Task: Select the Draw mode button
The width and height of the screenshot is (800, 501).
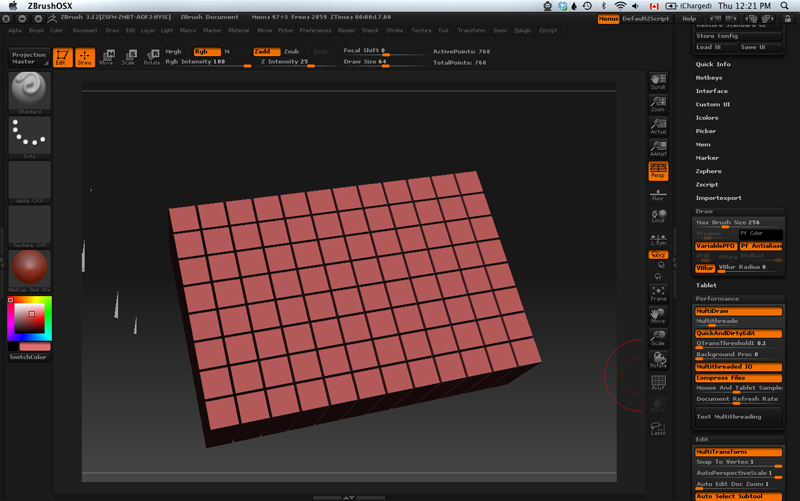Action: tap(84, 57)
